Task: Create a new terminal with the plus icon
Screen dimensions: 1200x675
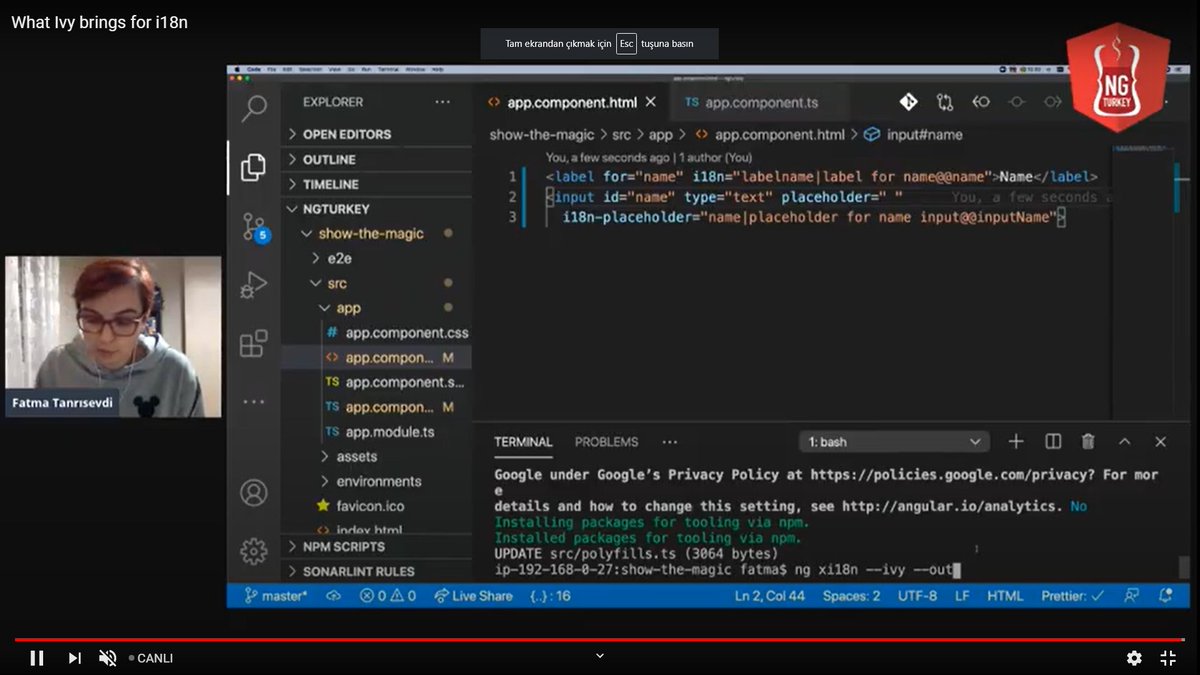Action: point(1016,442)
